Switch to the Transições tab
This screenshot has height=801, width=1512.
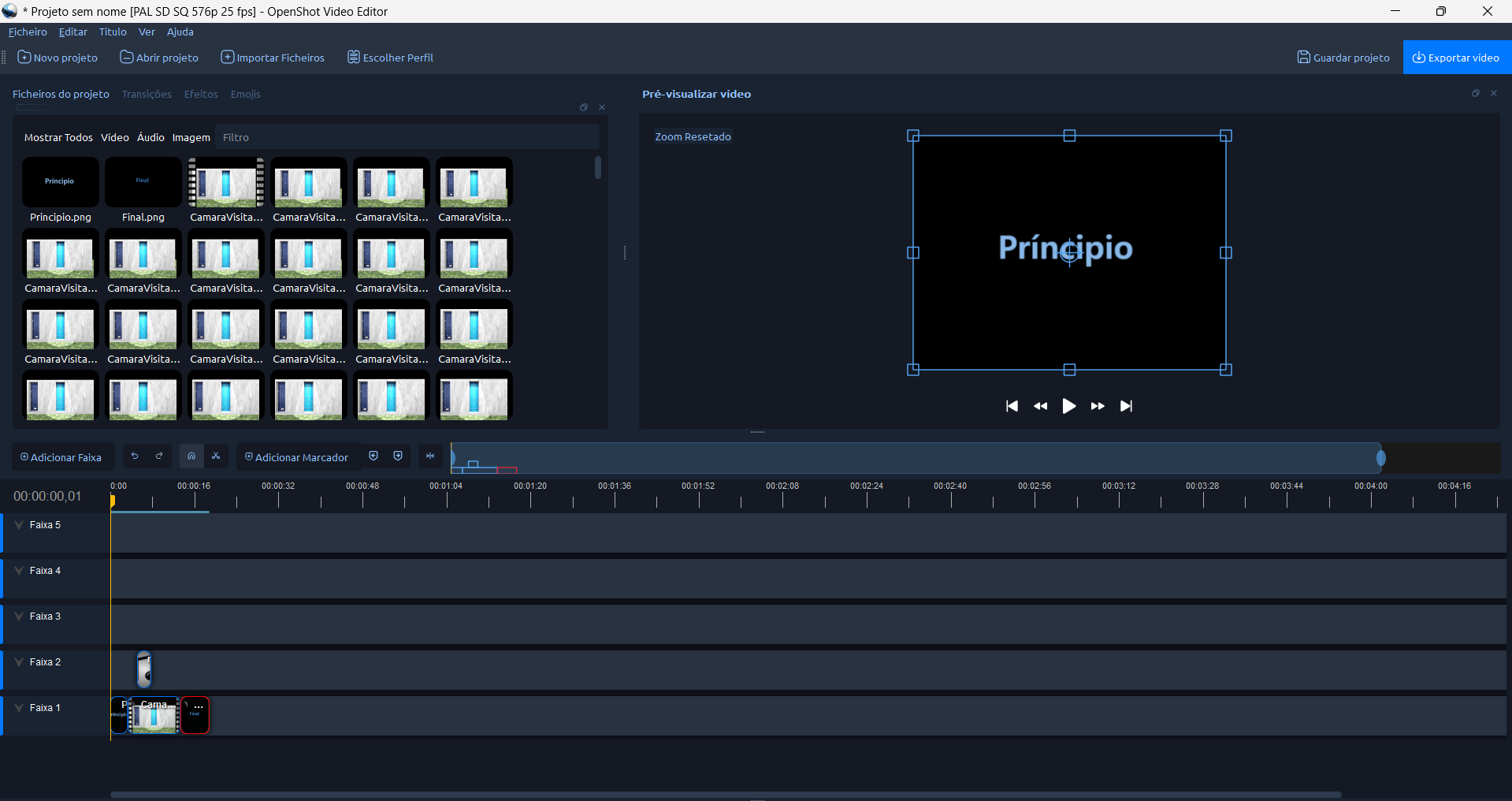[x=147, y=94]
